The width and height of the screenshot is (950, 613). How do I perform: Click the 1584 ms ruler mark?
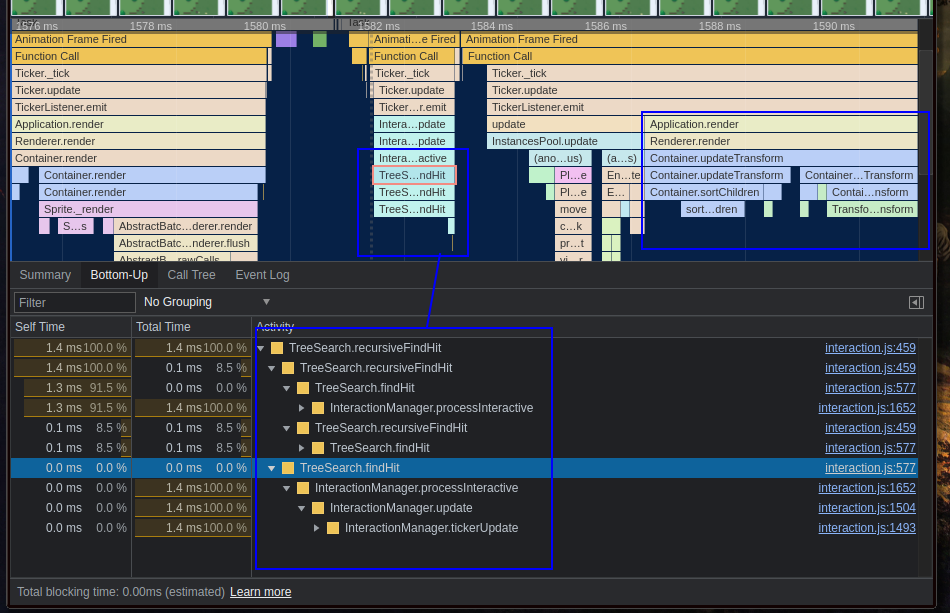click(491, 26)
